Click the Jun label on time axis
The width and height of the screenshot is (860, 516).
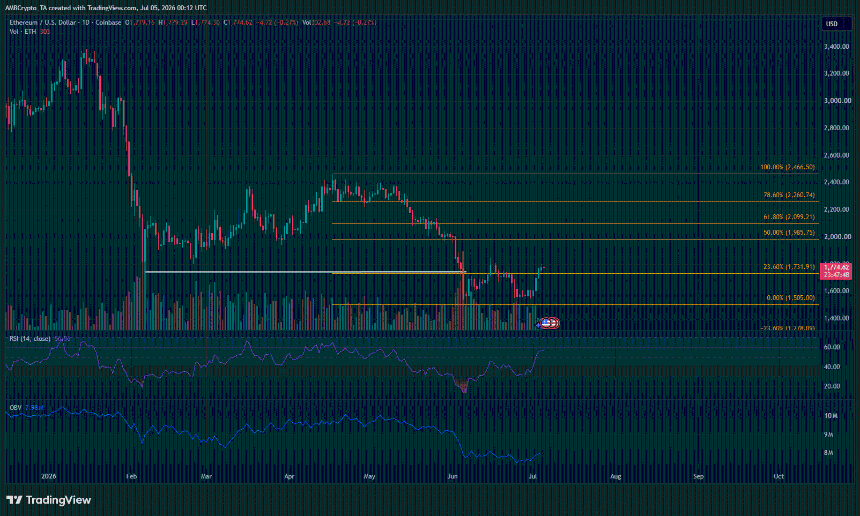(452, 477)
